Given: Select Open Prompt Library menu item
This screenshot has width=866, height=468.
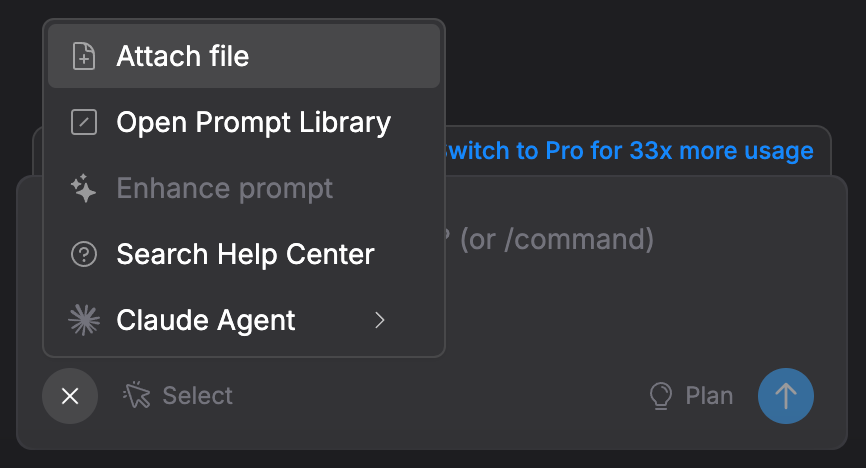Looking at the screenshot, I should [x=253, y=123].
